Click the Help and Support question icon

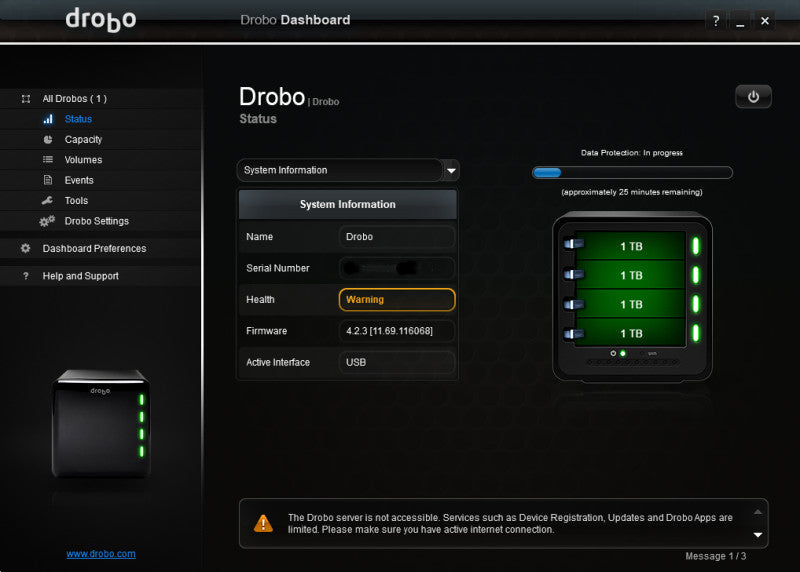point(26,276)
